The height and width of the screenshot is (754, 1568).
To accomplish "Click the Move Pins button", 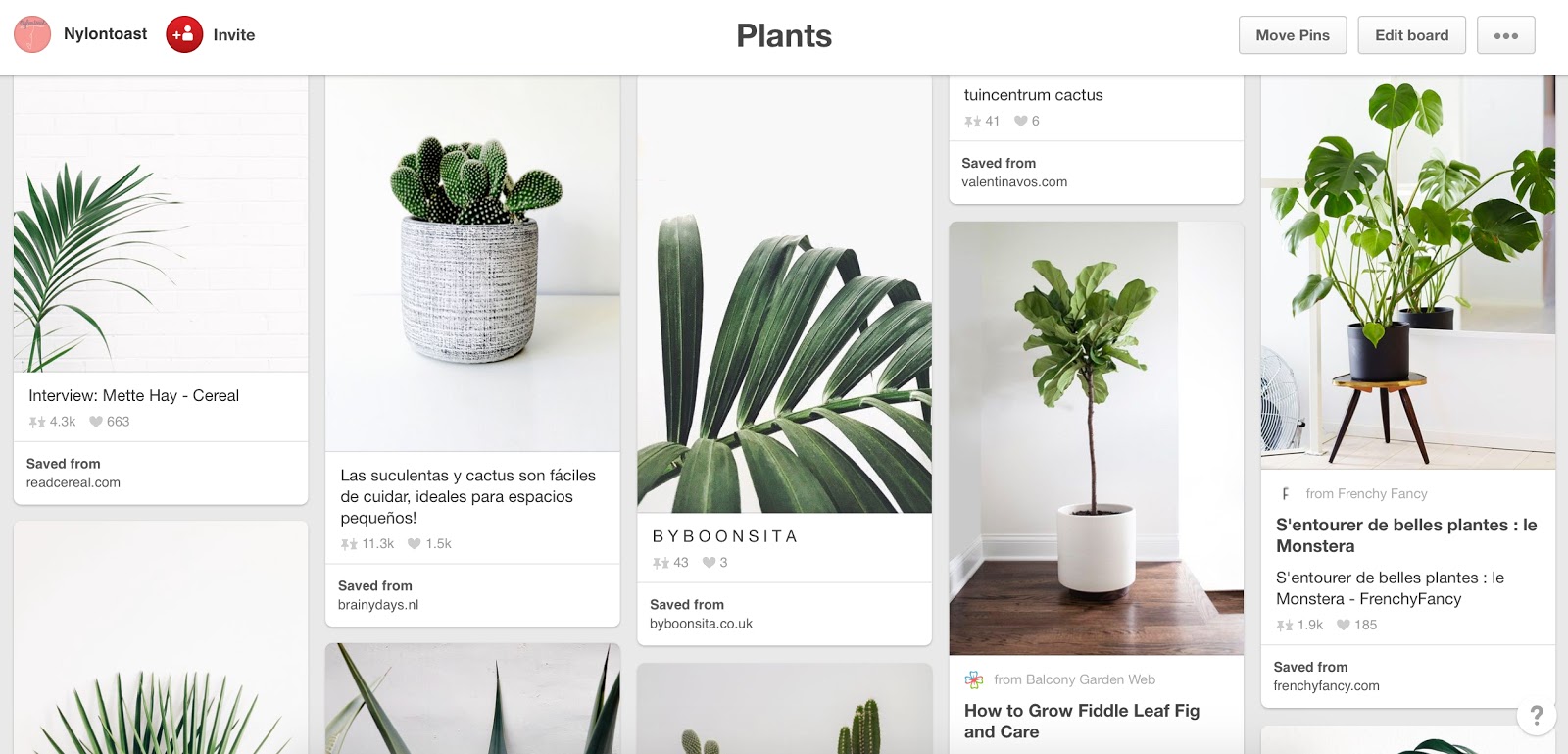I will click(x=1293, y=35).
